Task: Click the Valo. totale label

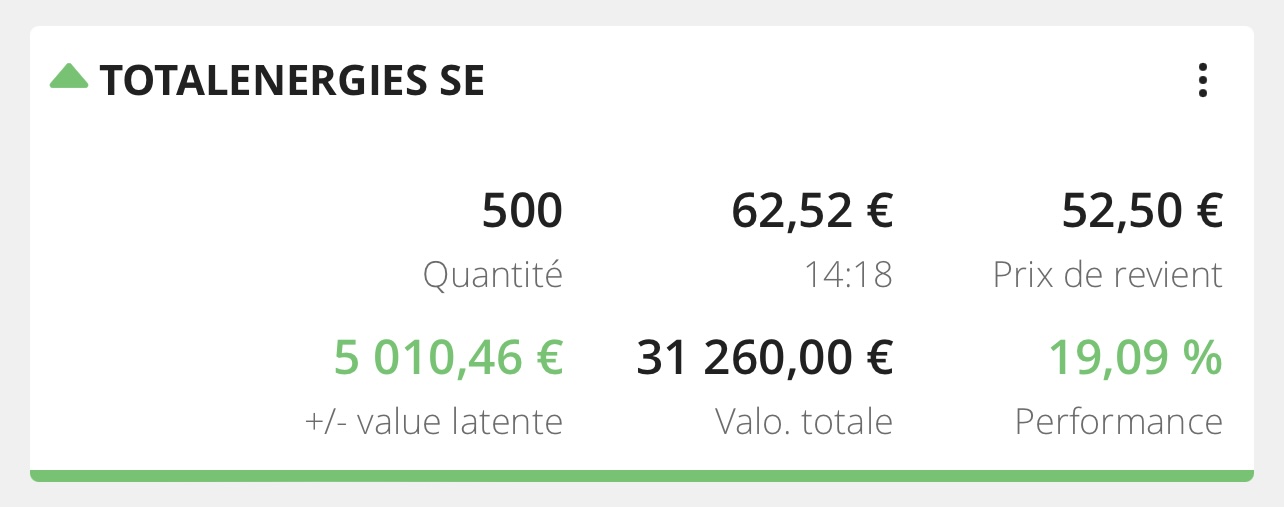Action: click(804, 422)
